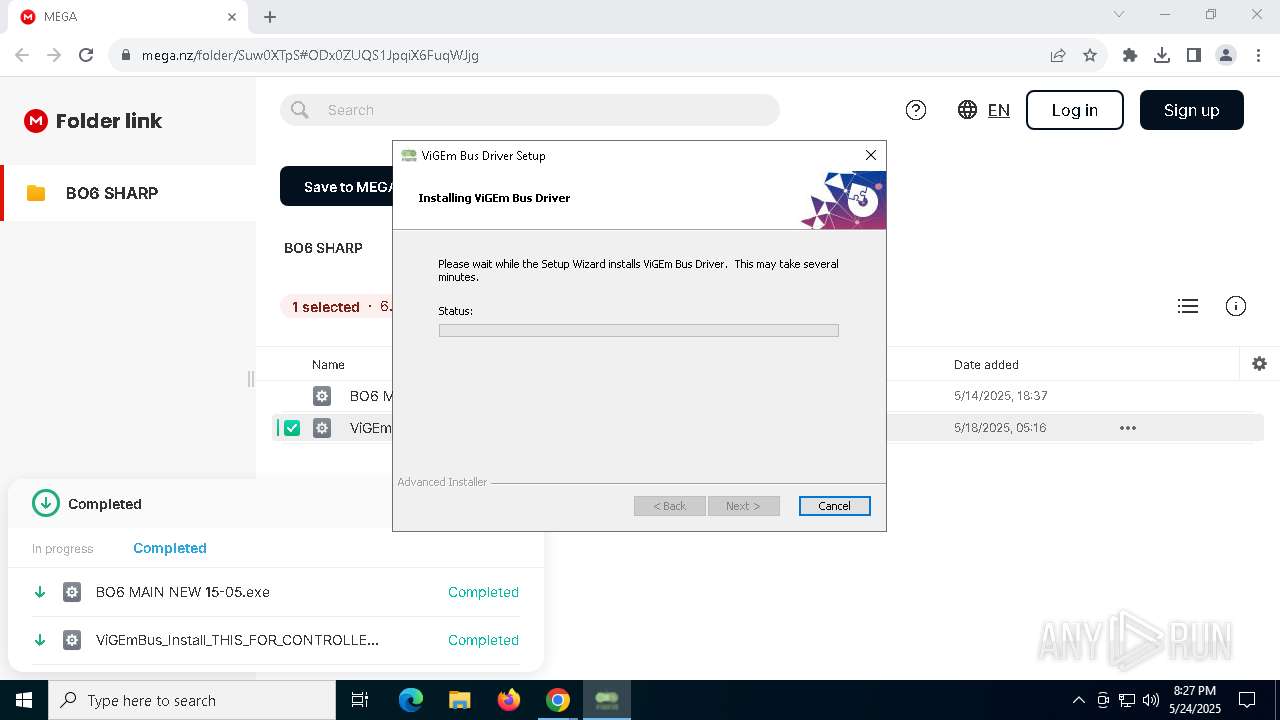Open the folder info icon
The width and height of the screenshot is (1280, 720).
click(1236, 306)
